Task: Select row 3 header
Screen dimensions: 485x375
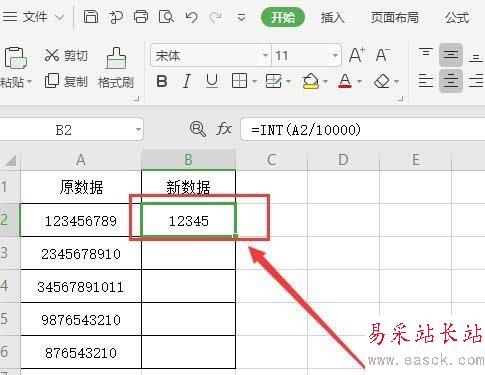Action: [10, 253]
